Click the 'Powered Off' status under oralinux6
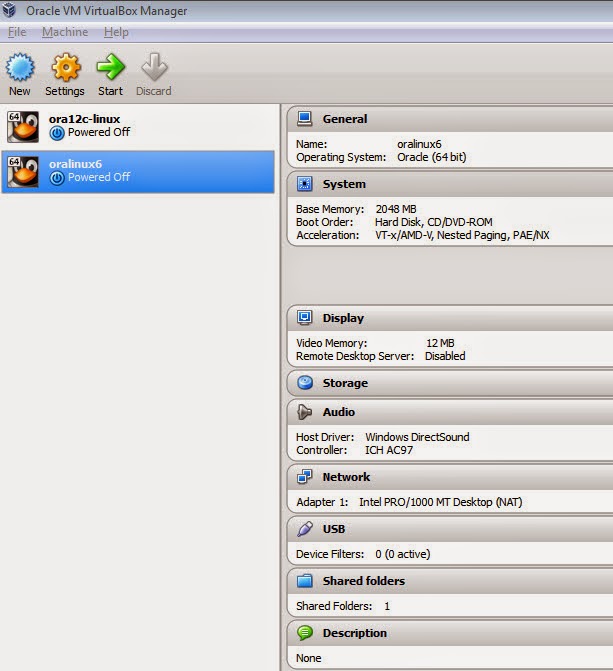 [x=99, y=177]
